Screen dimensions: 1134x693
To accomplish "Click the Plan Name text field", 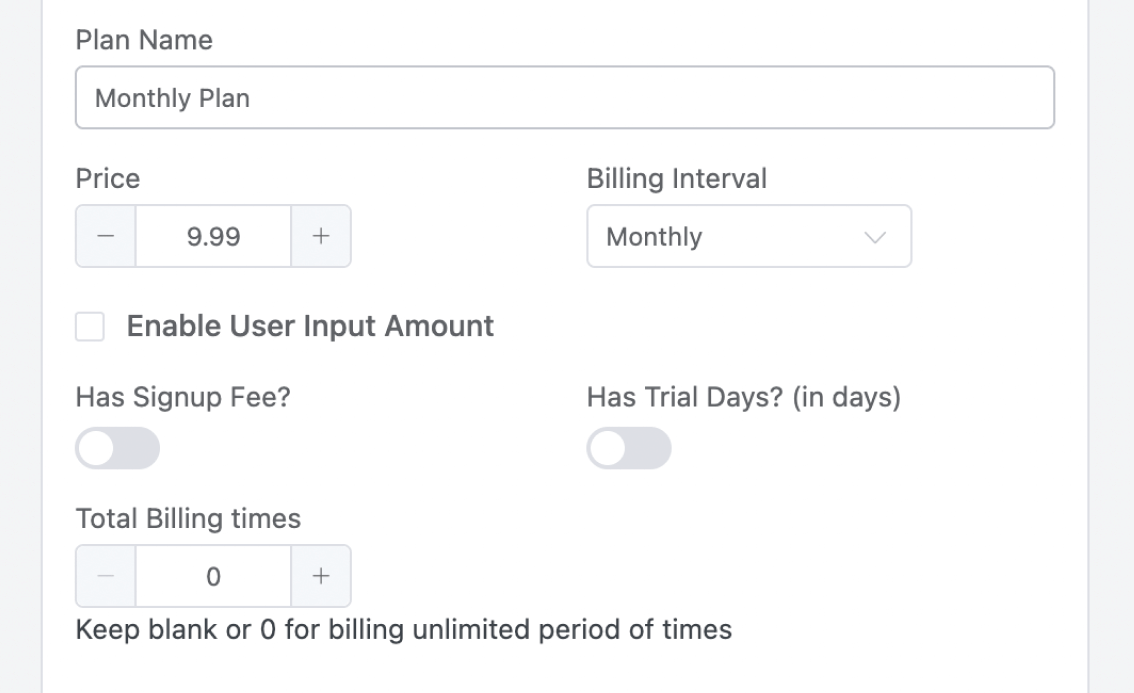I will click(564, 98).
